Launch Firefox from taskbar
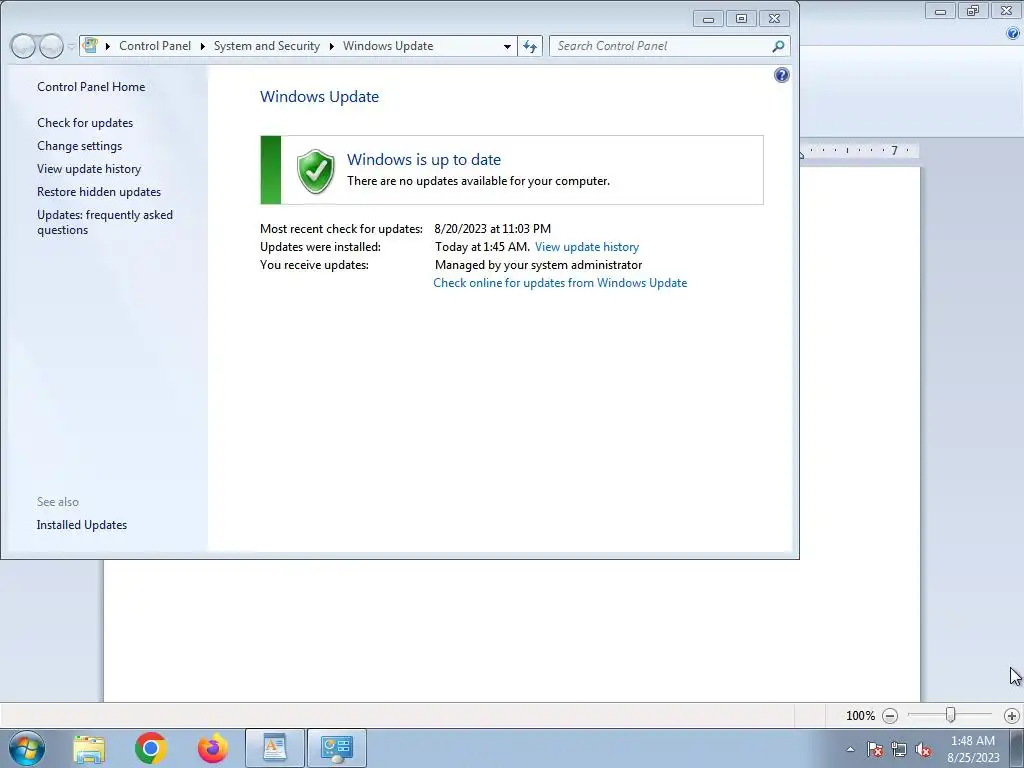 click(x=213, y=748)
